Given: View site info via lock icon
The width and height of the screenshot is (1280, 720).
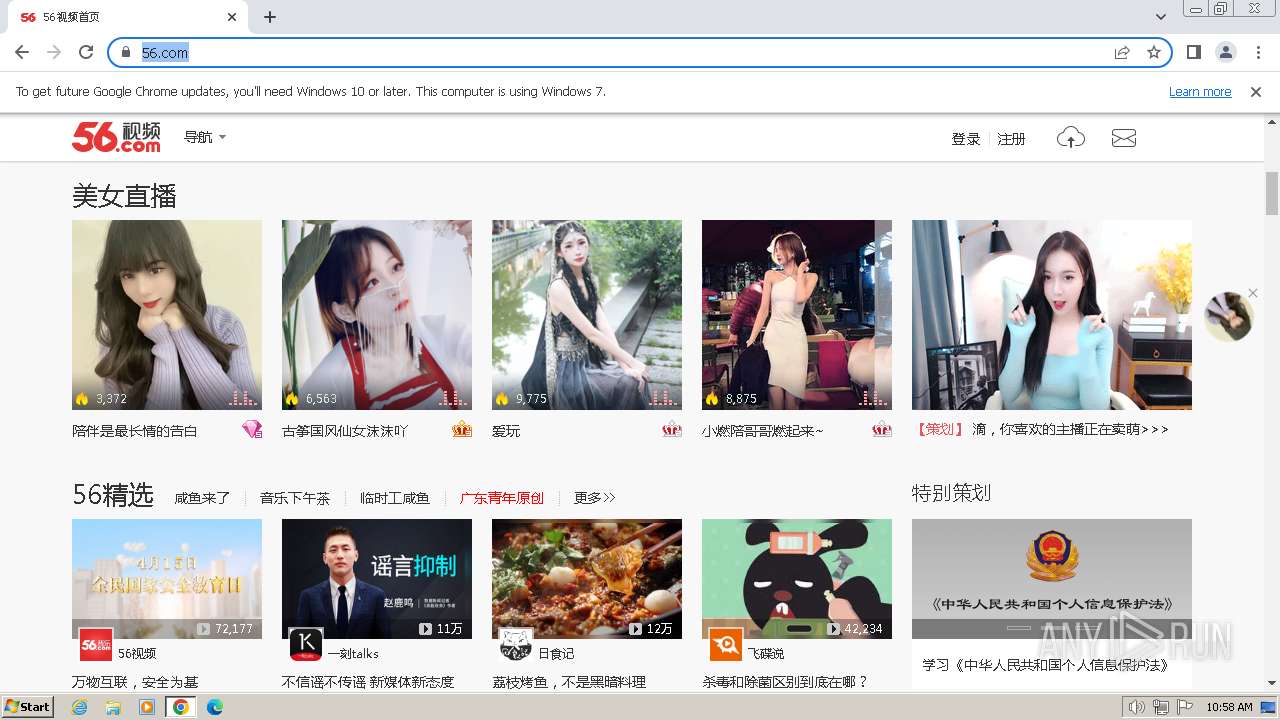Looking at the screenshot, I should tap(126, 52).
